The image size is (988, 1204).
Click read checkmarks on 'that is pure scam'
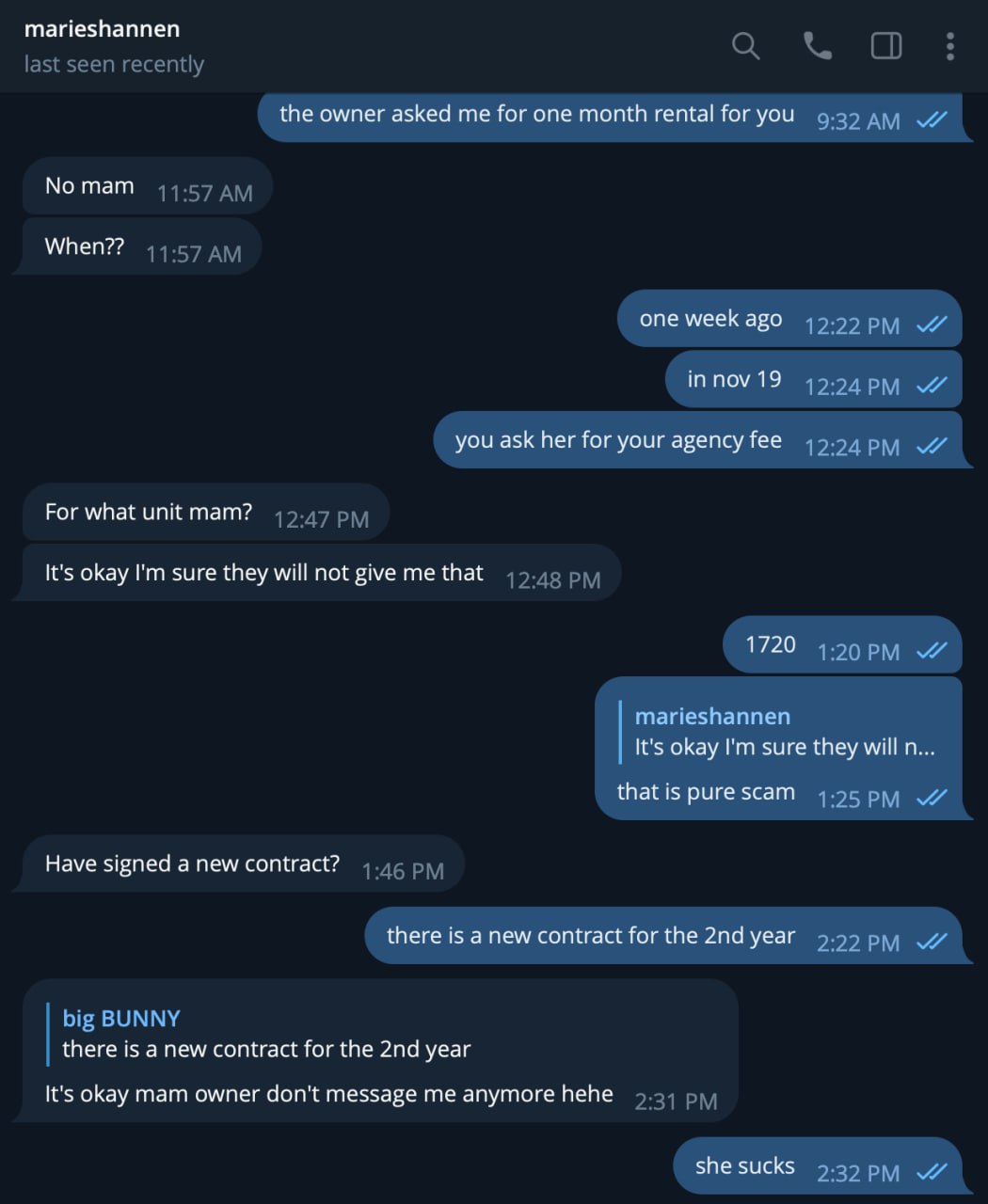pos(932,798)
